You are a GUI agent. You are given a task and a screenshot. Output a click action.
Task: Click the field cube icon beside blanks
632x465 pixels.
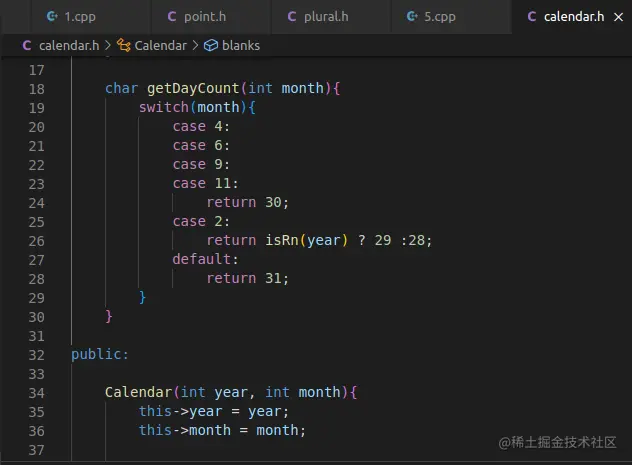[x=211, y=46]
